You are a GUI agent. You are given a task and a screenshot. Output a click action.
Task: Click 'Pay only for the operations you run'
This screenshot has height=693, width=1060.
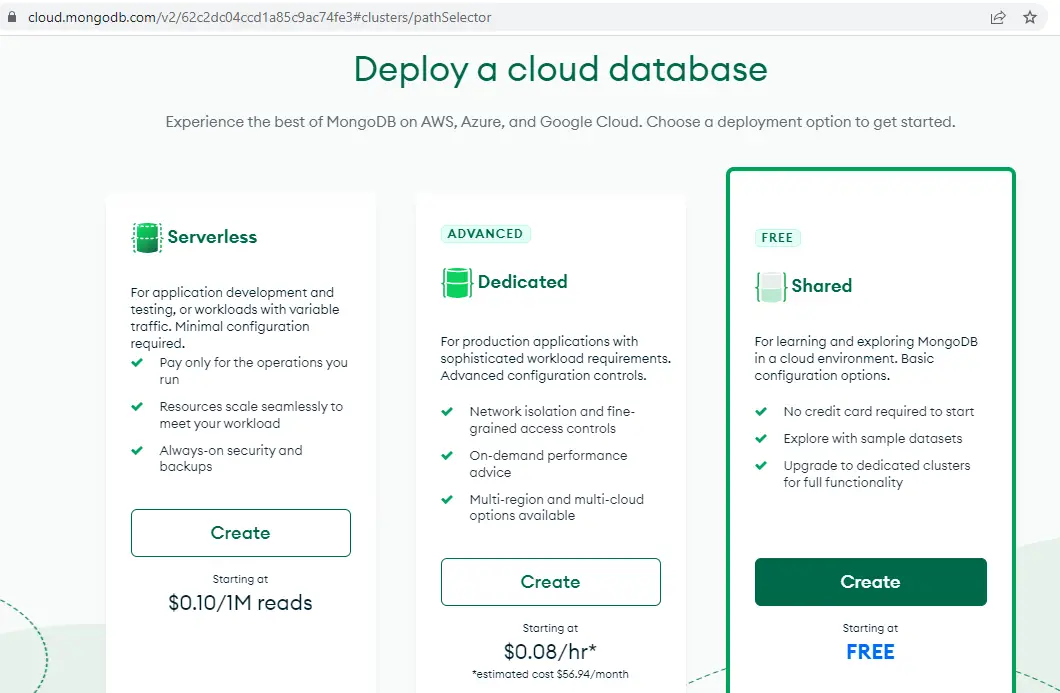point(254,371)
